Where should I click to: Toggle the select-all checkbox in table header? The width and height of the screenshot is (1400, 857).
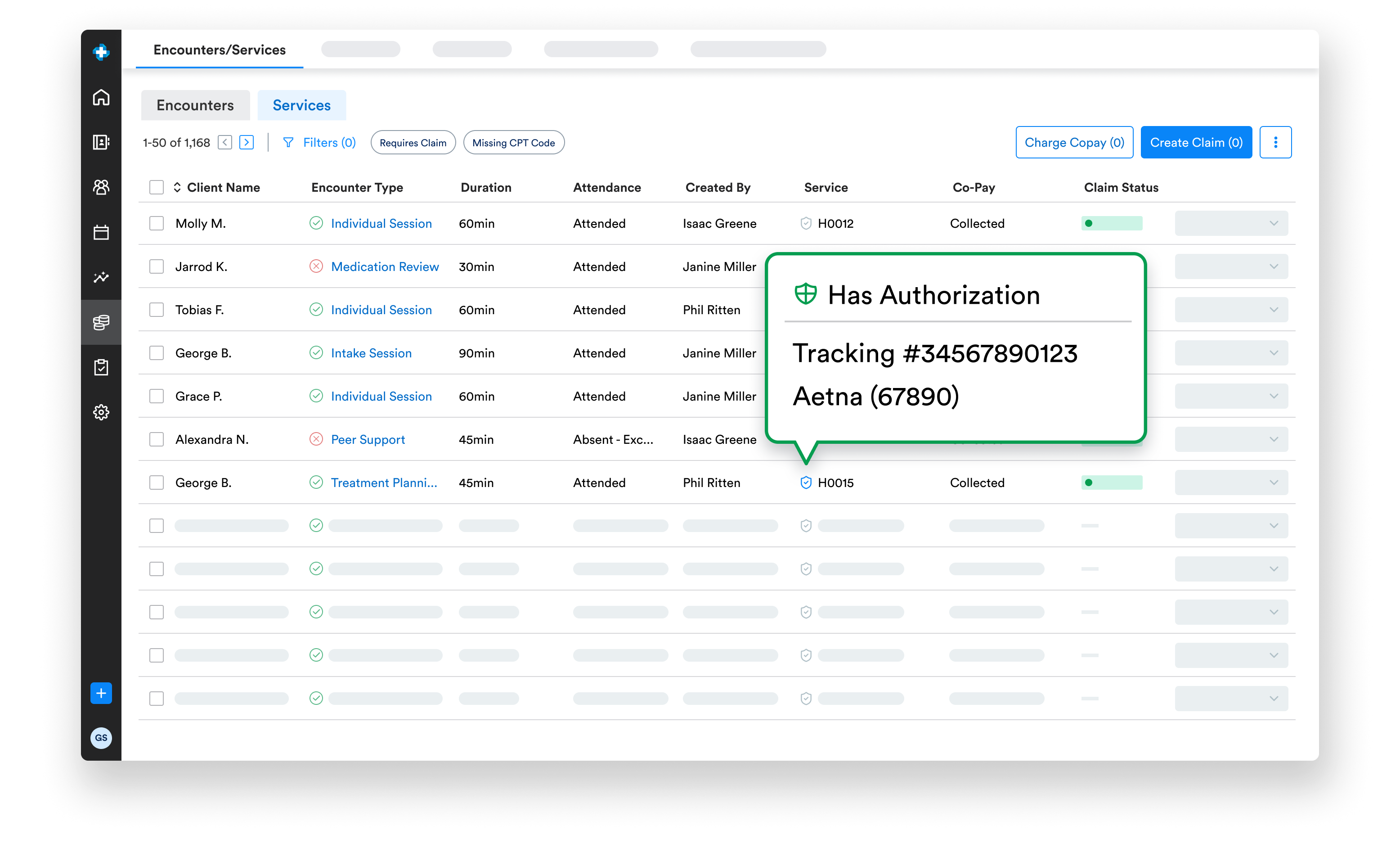click(x=156, y=188)
